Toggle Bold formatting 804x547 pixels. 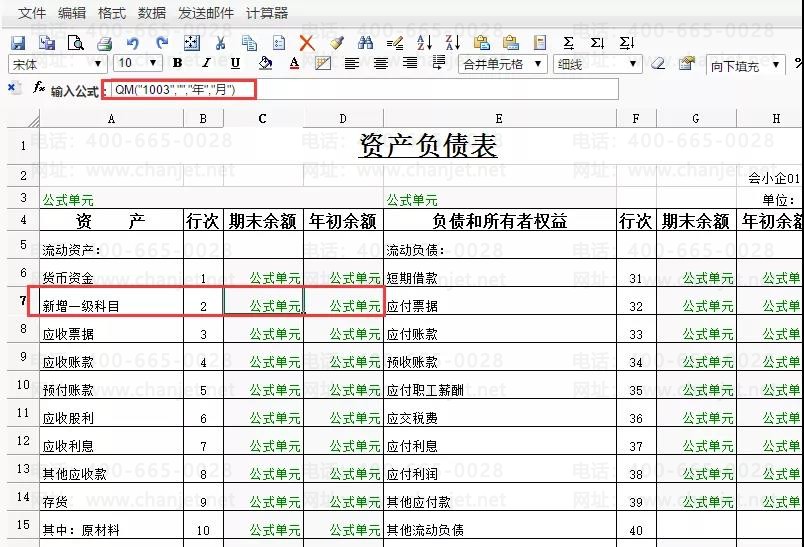pyautogui.click(x=177, y=63)
